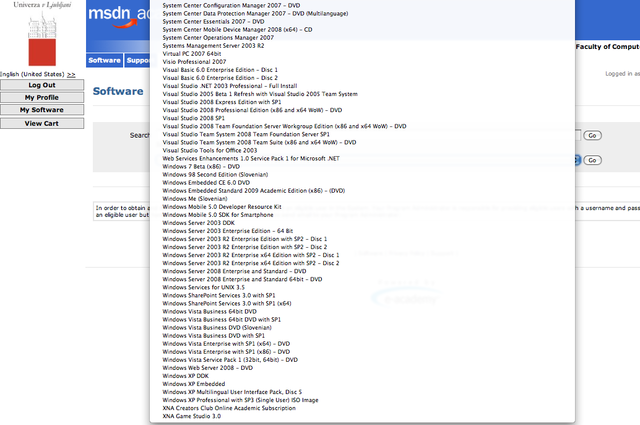Pick Windows Me (Slovenian)
This screenshot has height=425, width=640.
(195, 199)
